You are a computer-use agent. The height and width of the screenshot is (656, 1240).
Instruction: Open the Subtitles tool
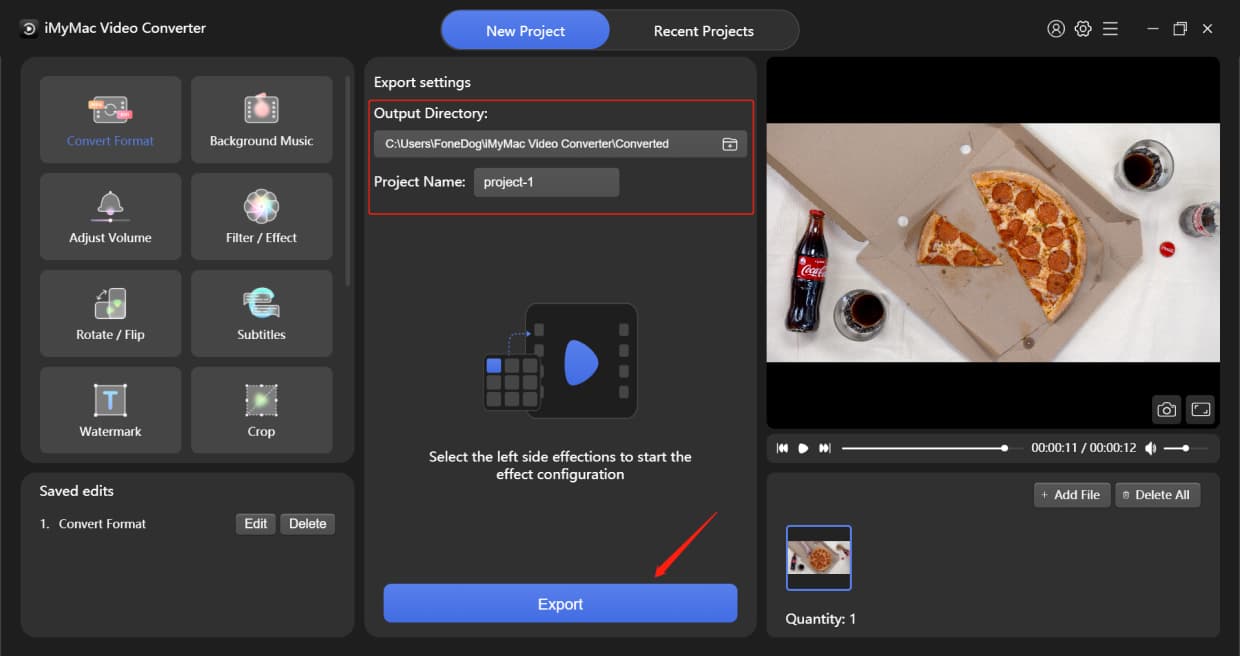coord(261,313)
